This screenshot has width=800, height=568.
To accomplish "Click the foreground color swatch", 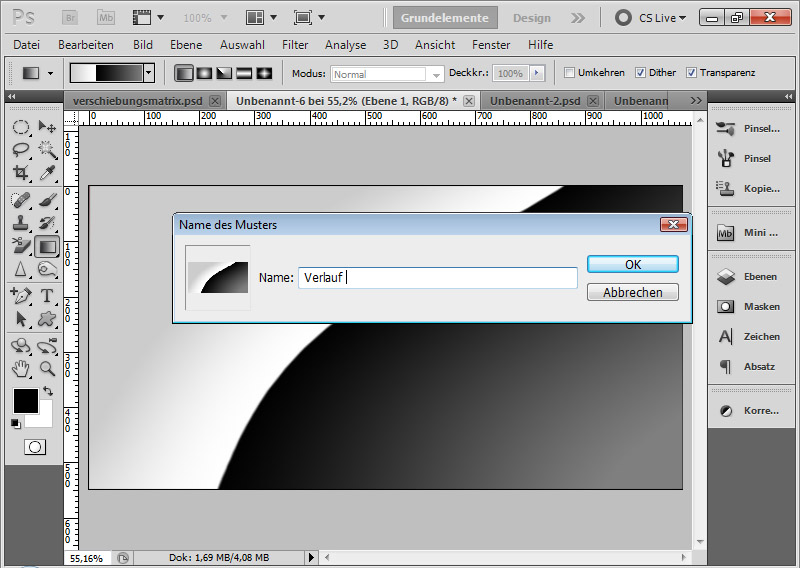I will (25, 401).
